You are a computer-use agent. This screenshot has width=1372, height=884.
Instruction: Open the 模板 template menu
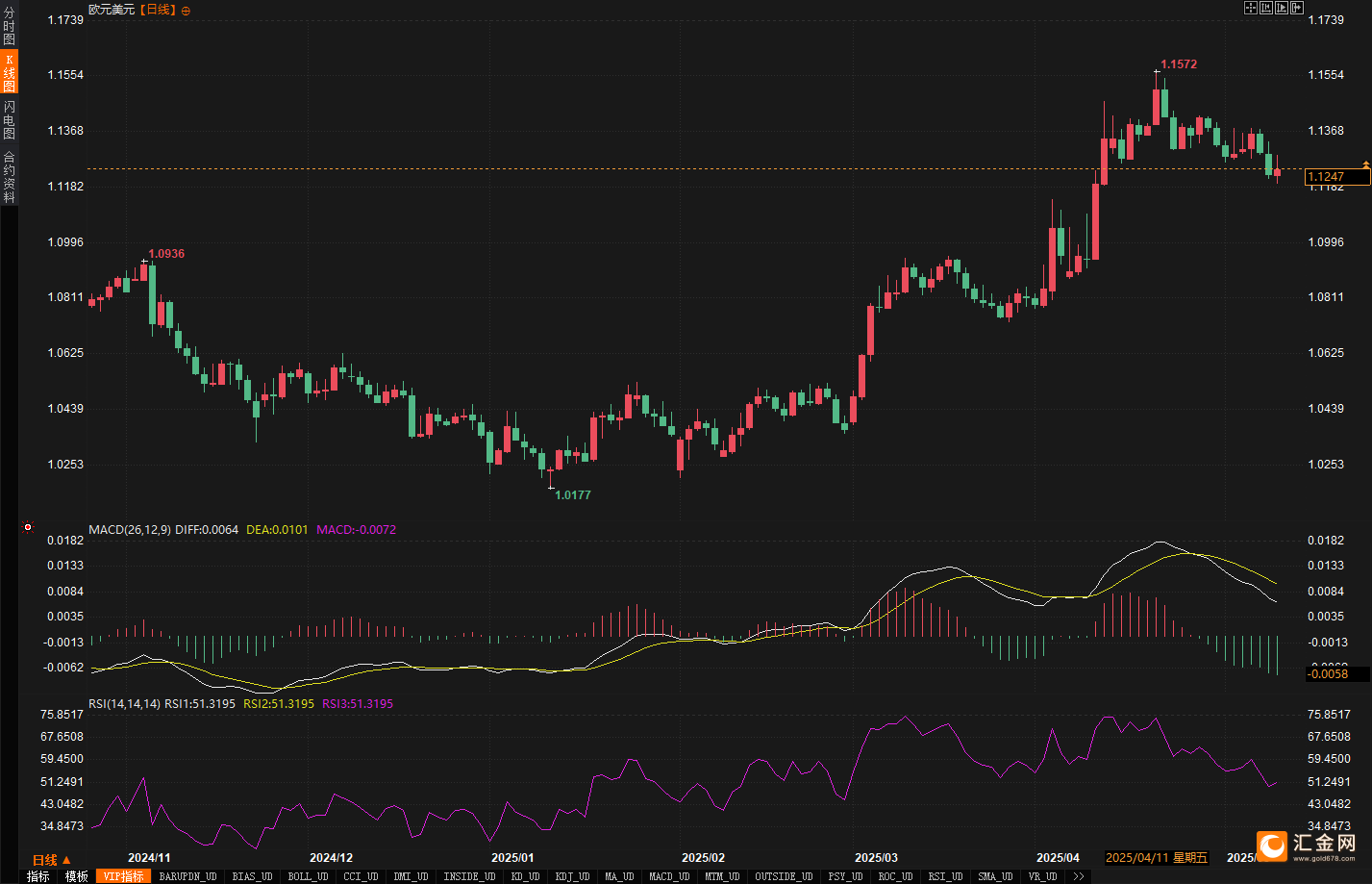76,876
